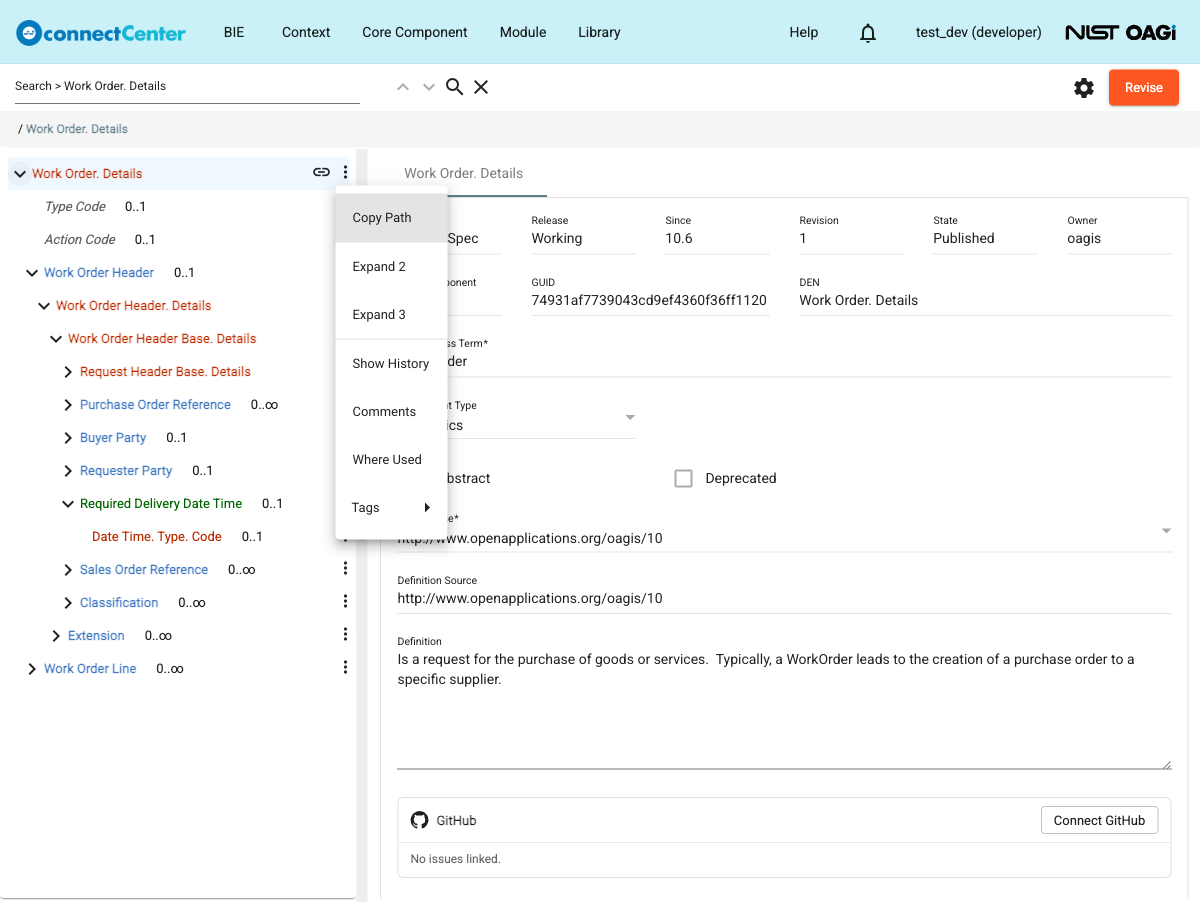Image resolution: width=1200 pixels, height=913 pixels.
Task: Go to the next search result arrow
Action: point(429,87)
